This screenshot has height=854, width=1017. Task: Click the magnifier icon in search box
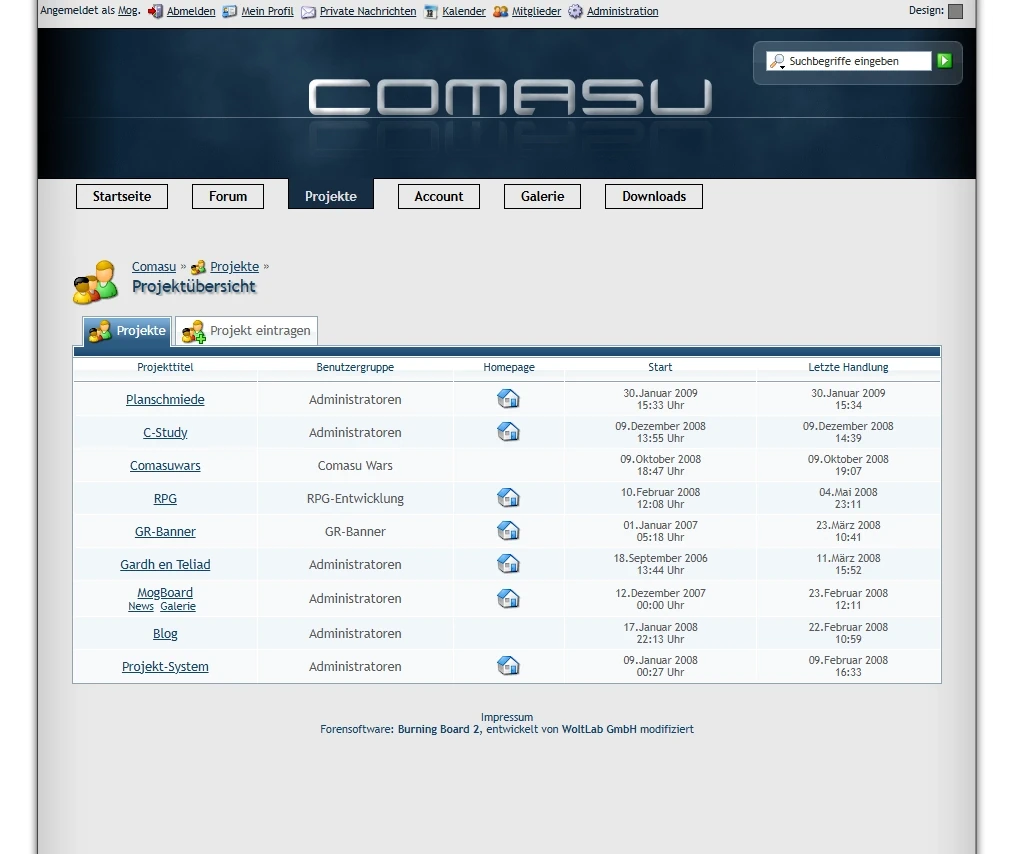click(777, 61)
